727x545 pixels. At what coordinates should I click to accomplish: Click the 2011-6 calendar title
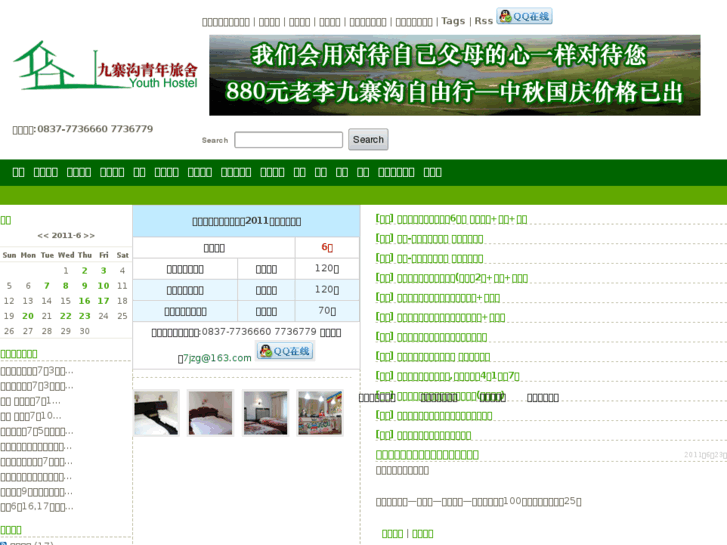tap(66, 236)
